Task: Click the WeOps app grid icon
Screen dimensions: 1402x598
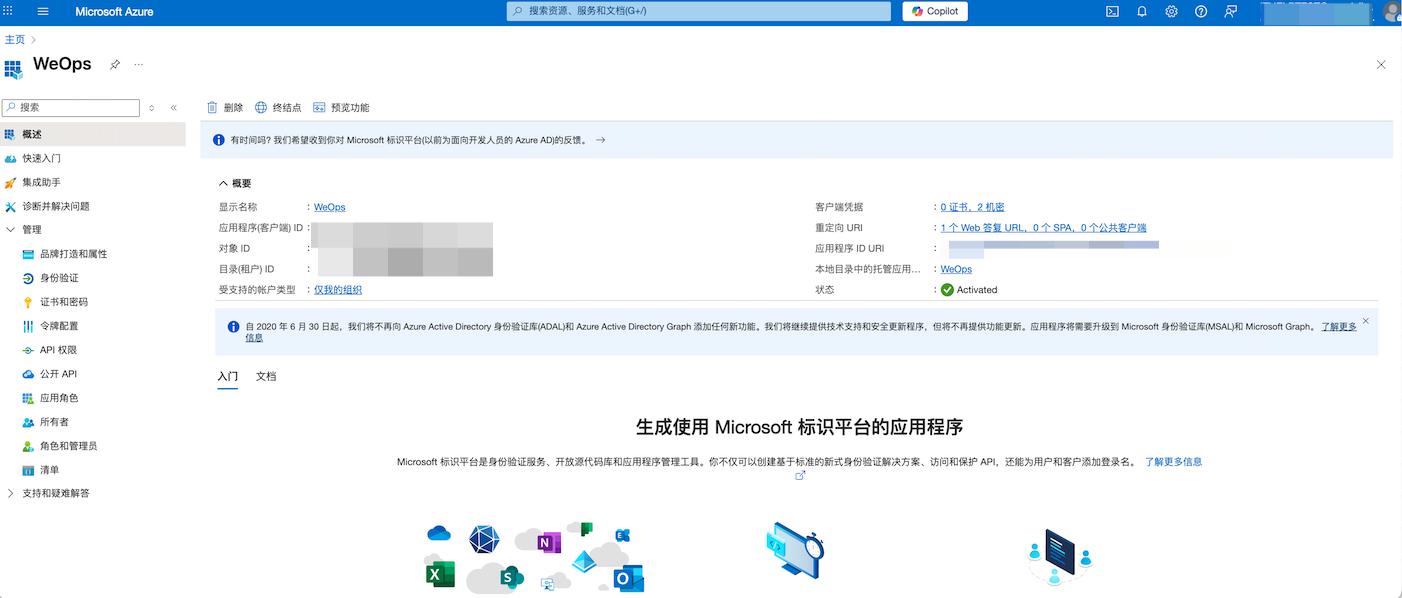Action: coord(13,69)
